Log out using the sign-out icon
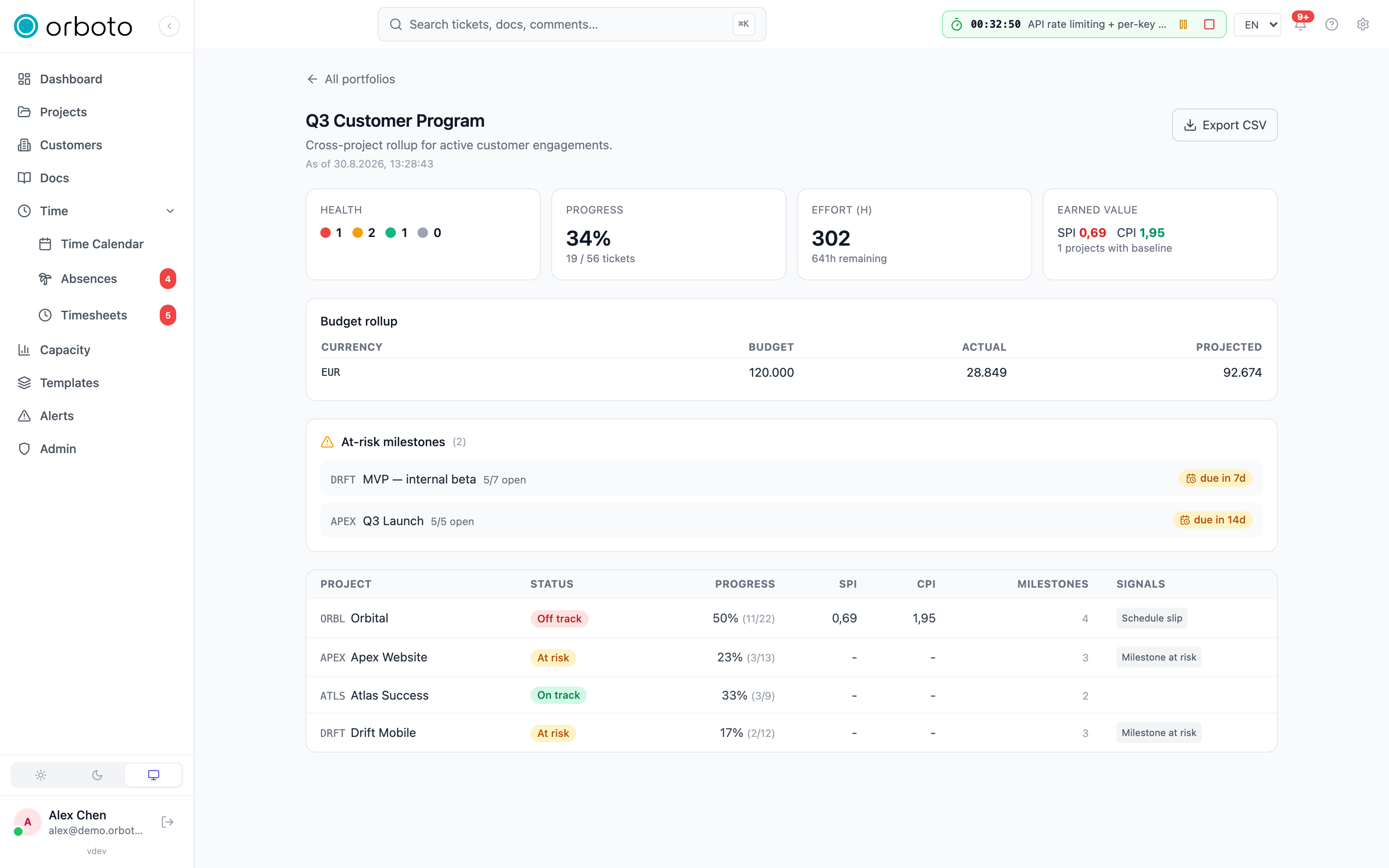The image size is (1389, 868). 168,822
